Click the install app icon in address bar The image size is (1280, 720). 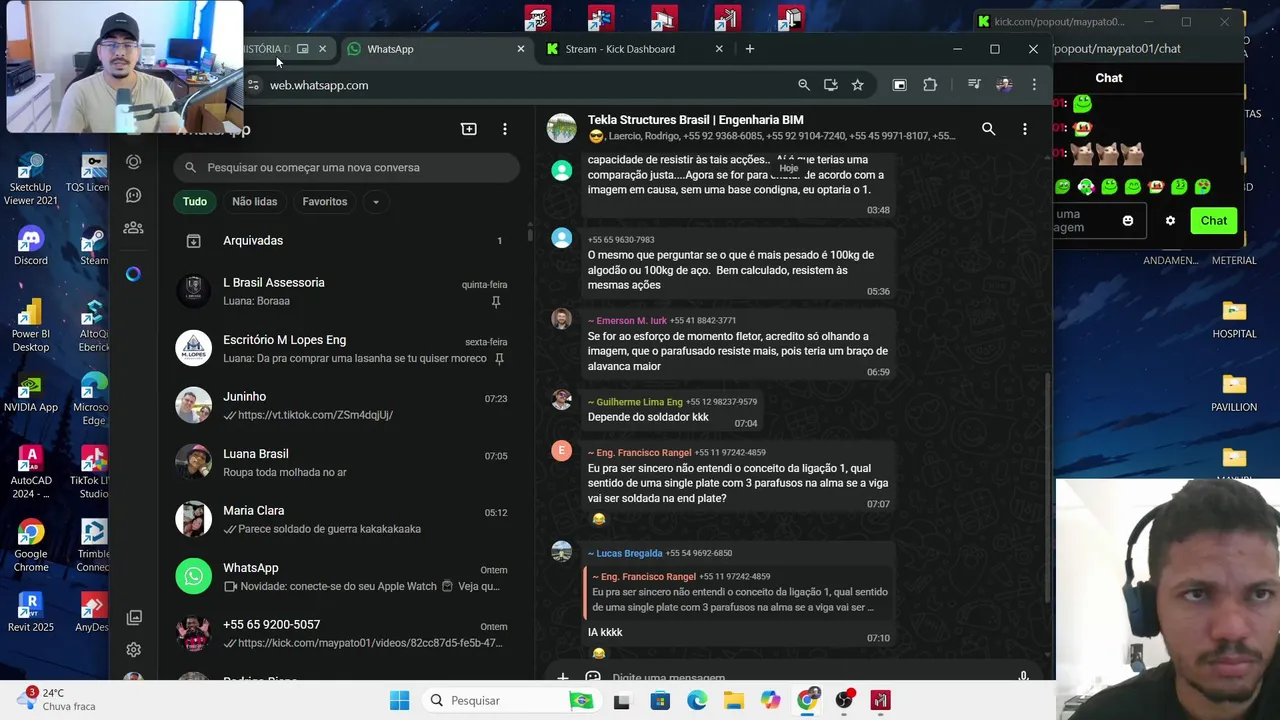(831, 85)
